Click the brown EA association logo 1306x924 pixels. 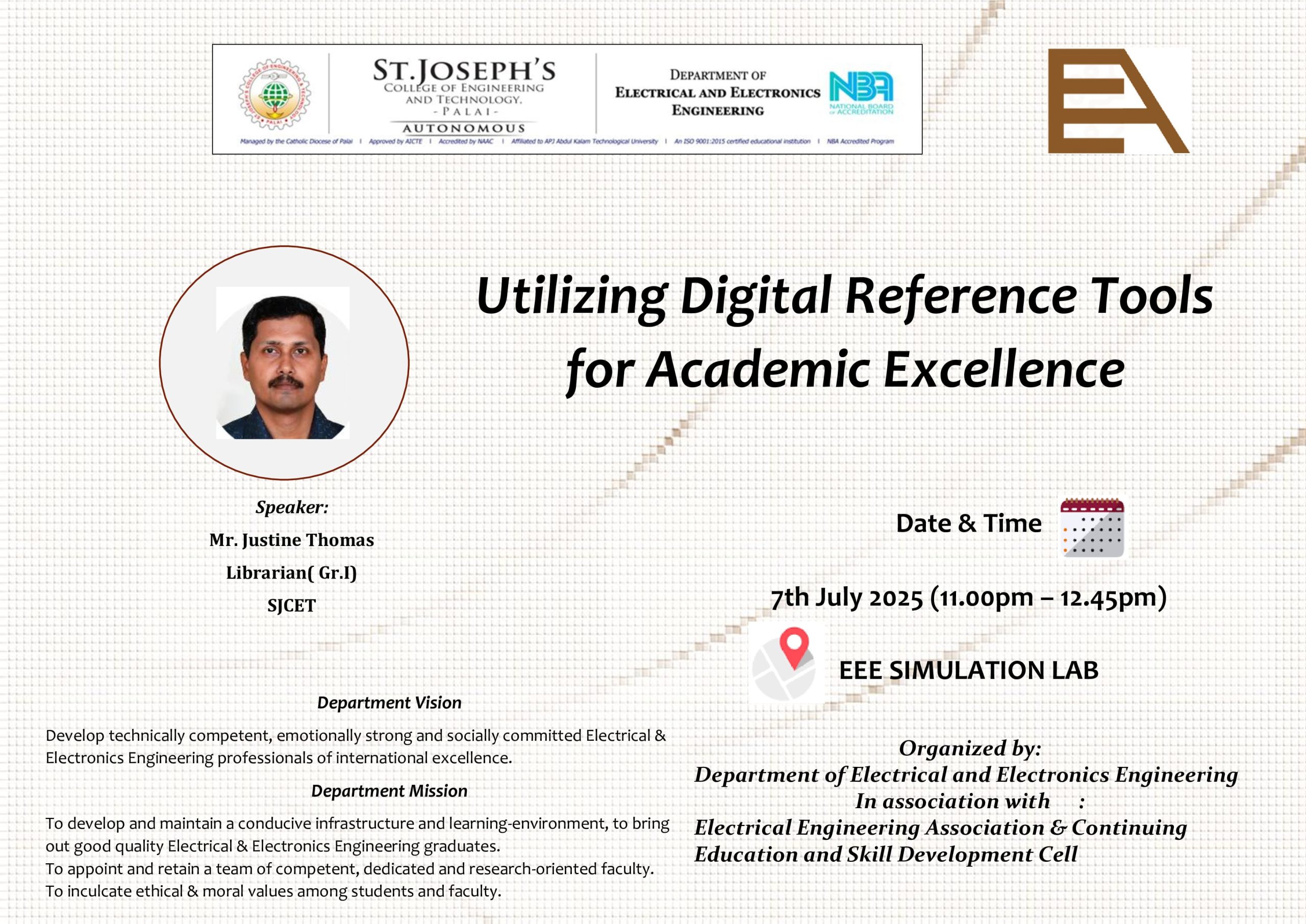point(1118,101)
